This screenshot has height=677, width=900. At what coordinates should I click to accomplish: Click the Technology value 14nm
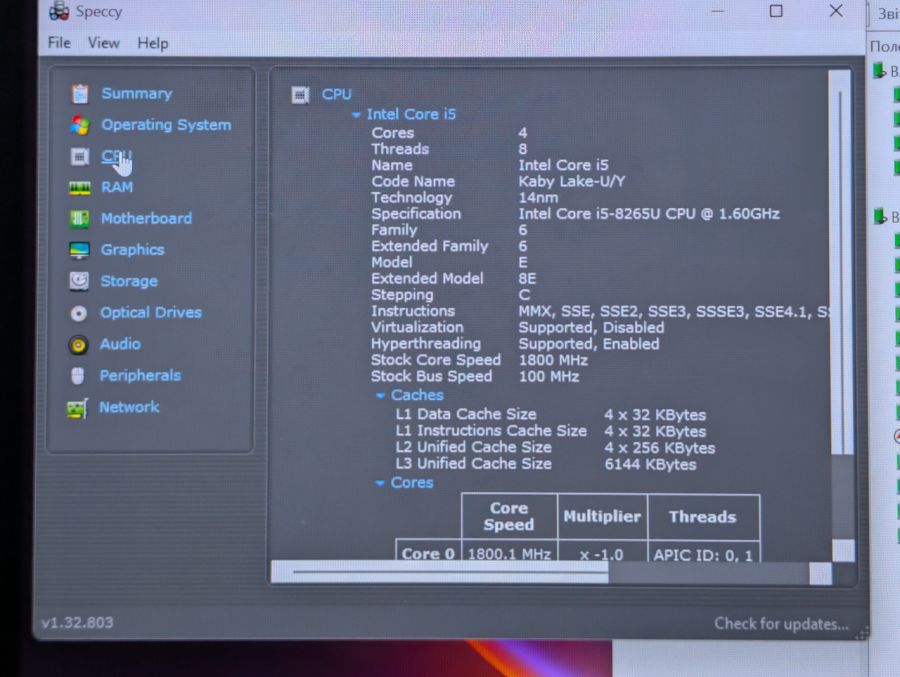tap(538, 198)
